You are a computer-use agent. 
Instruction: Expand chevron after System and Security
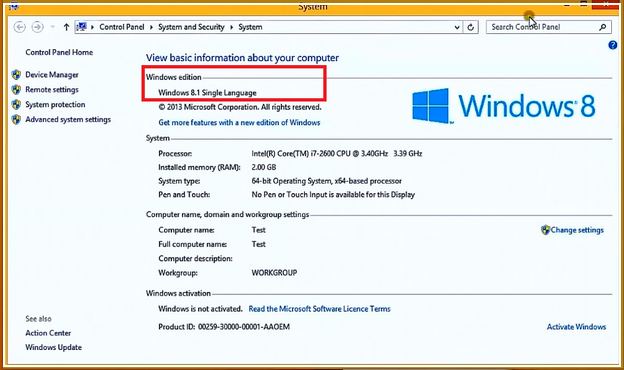pyautogui.click(x=232, y=27)
